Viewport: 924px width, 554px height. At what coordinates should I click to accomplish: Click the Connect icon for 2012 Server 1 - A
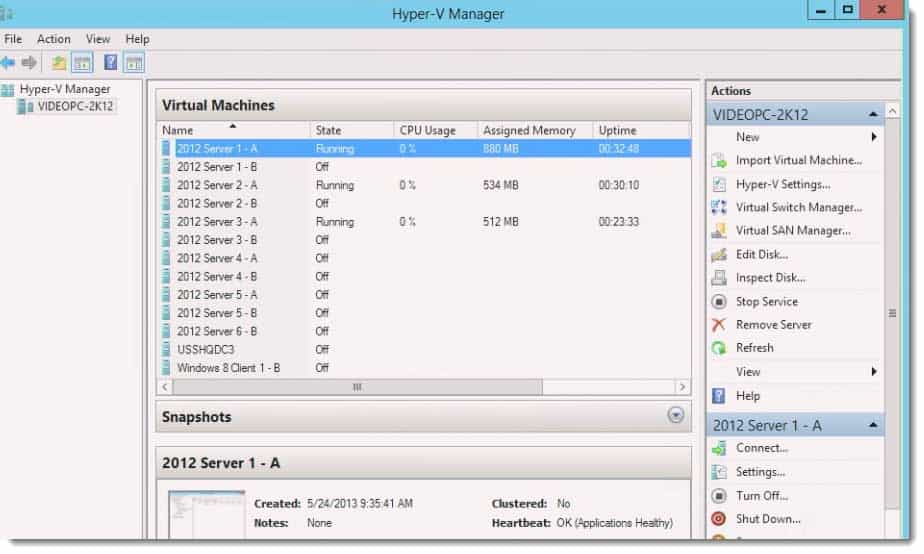719,449
